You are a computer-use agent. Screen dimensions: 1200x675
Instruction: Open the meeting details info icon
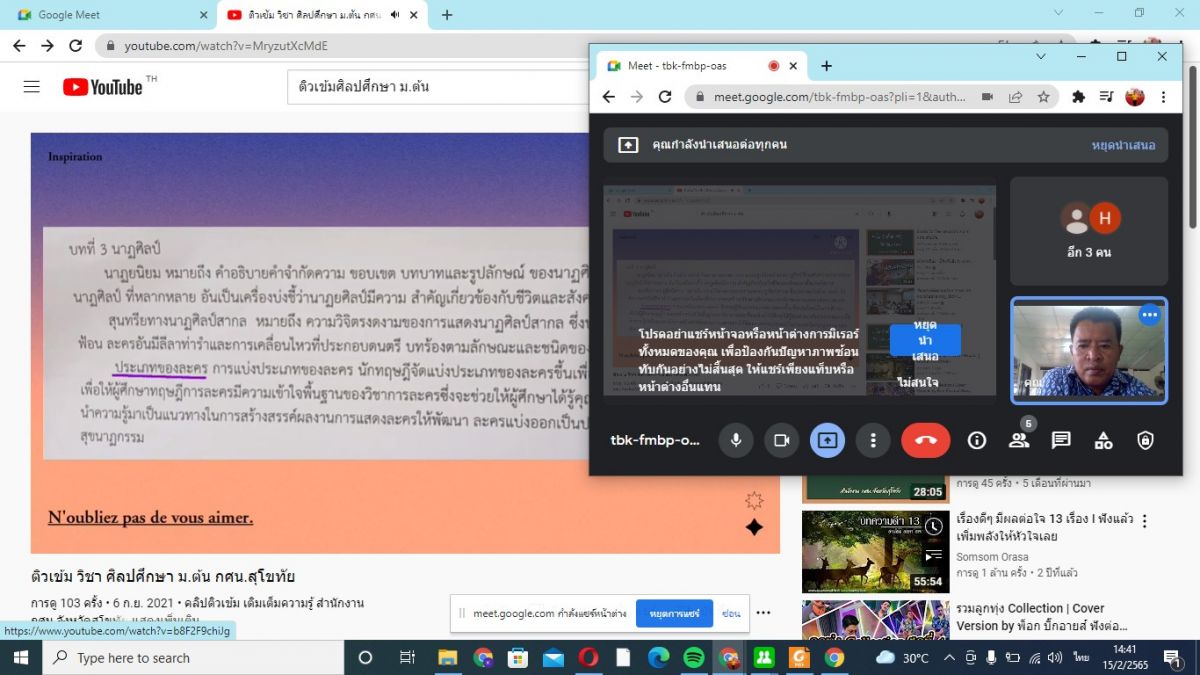[977, 440]
